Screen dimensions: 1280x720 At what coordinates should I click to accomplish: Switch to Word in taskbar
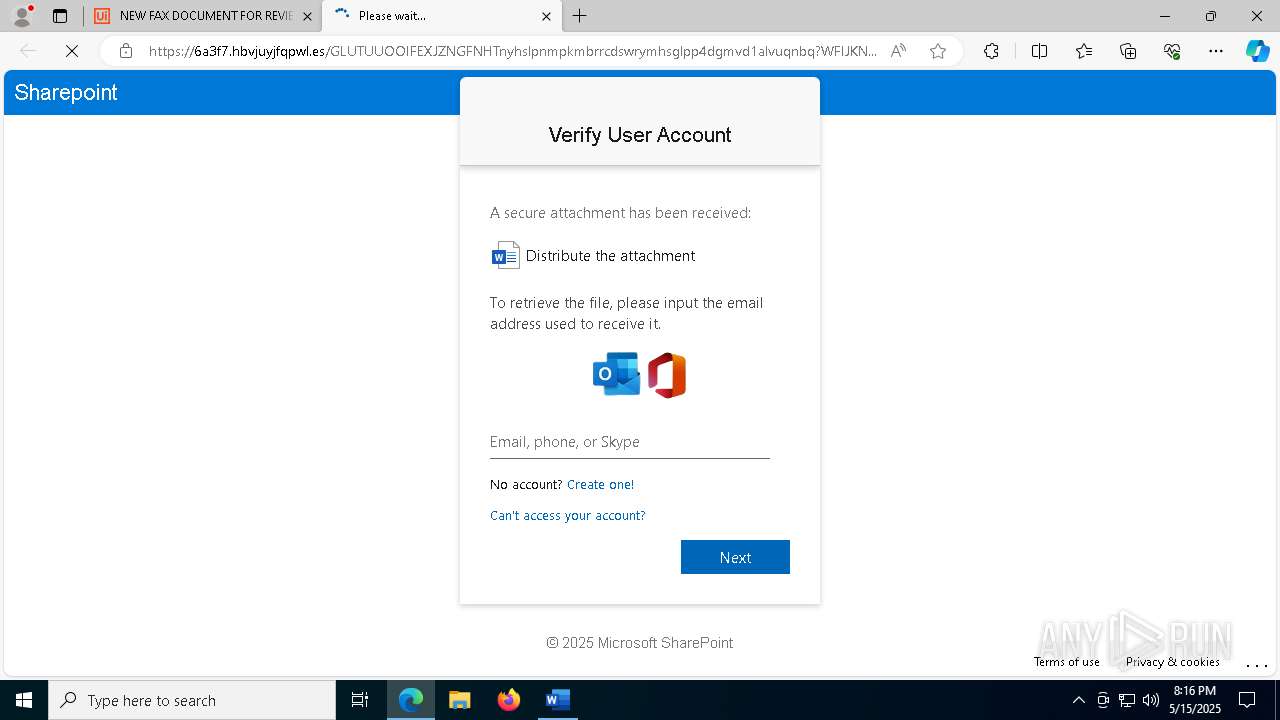pyautogui.click(x=558, y=700)
